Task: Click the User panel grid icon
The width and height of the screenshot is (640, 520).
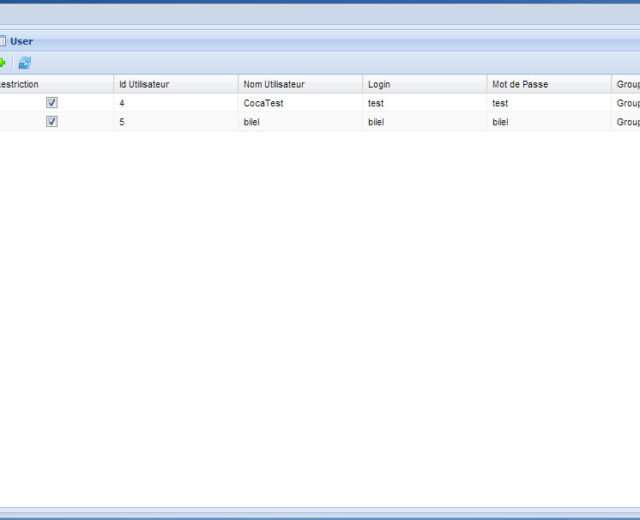Action: point(3,41)
